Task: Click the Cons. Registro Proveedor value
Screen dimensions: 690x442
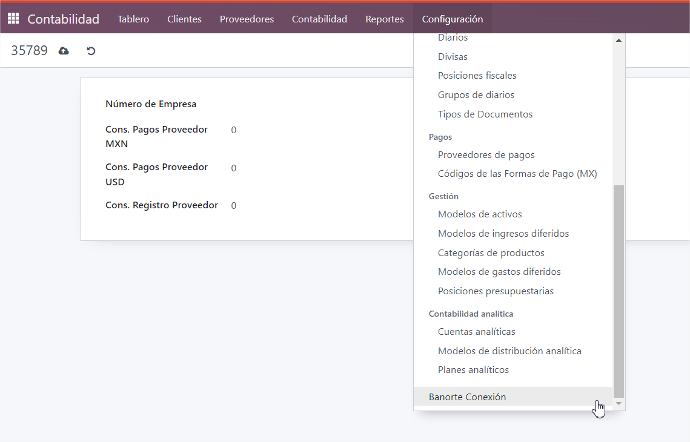Action: [x=234, y=206]
